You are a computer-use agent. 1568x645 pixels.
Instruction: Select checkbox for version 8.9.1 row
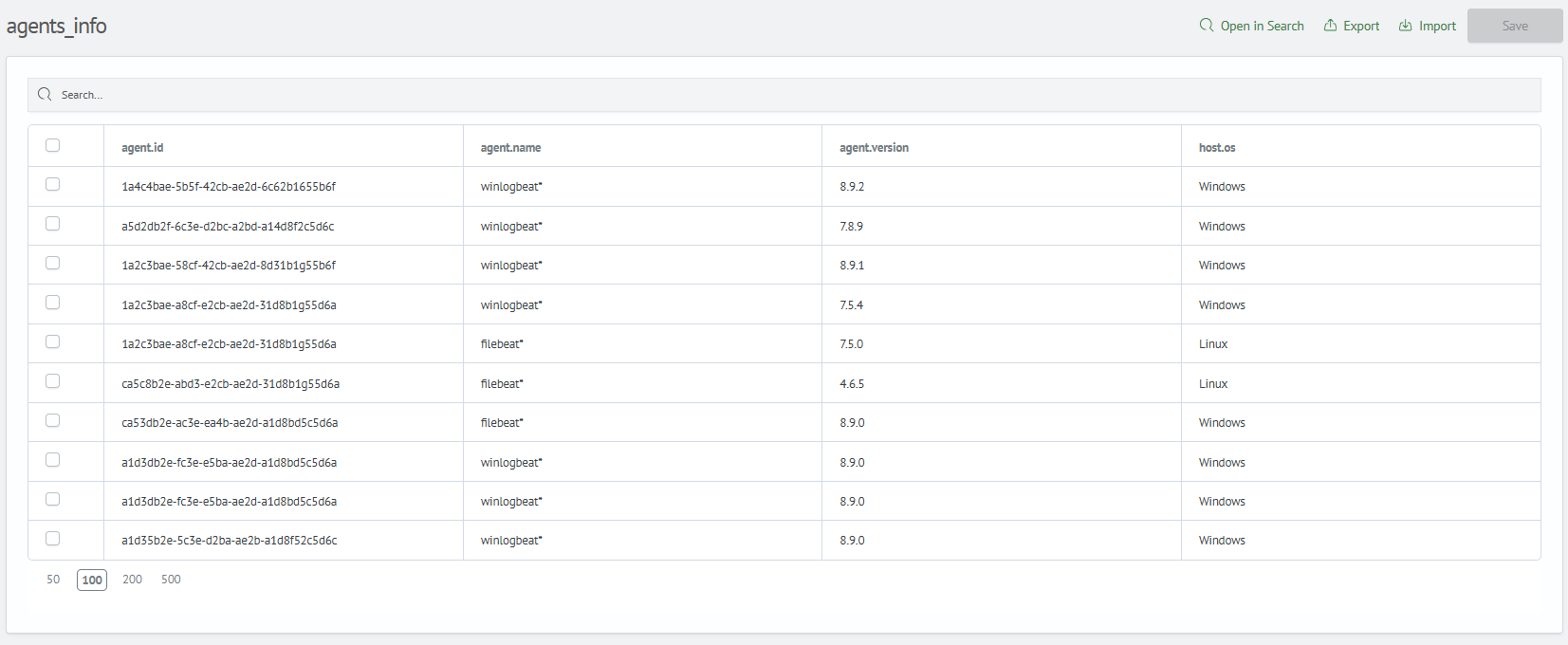coord(53,263)
